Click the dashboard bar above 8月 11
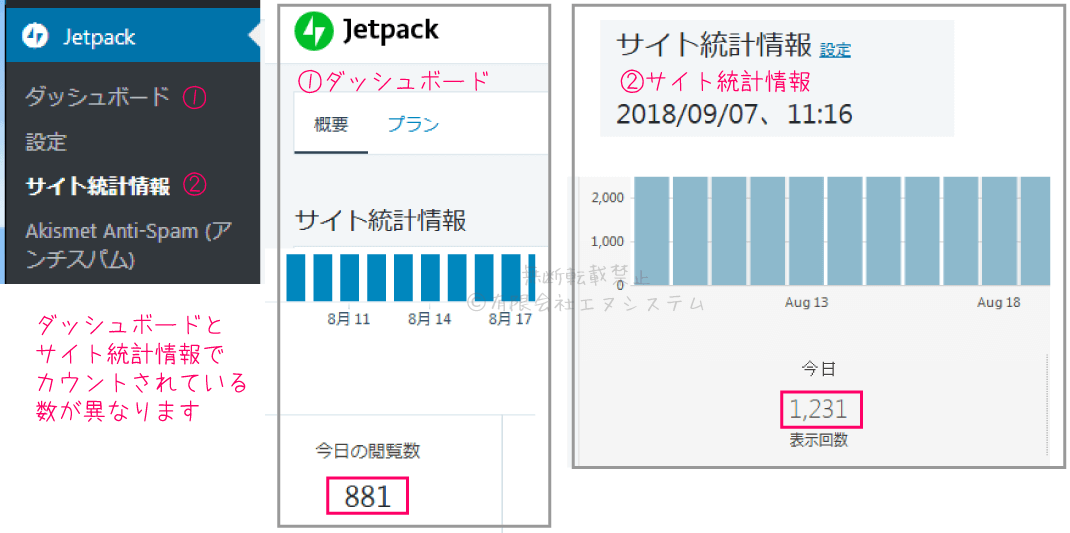Image resolution: width=1070 pixels, height=533 pixels. (350, 277)
